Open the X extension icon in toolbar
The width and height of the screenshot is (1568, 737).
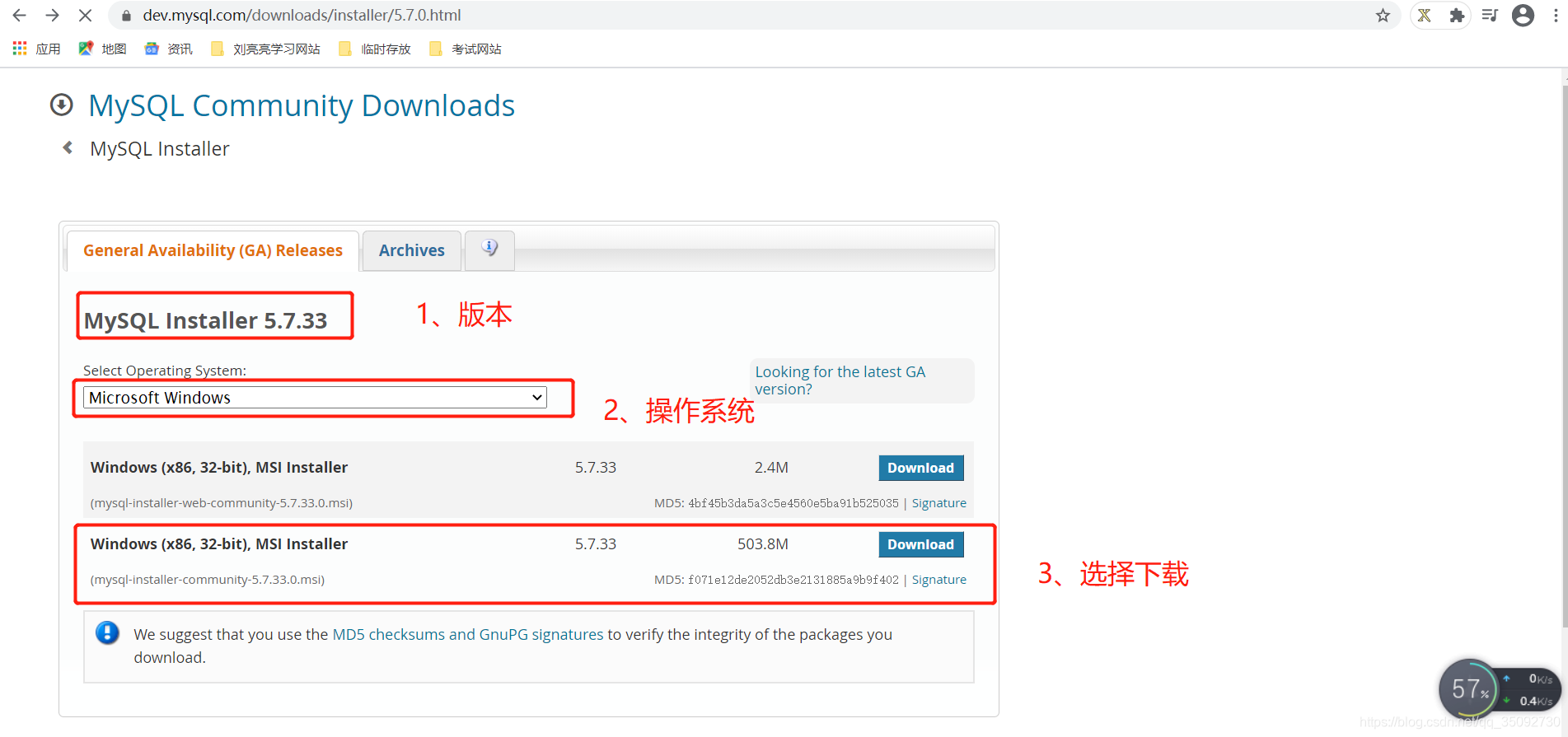pyautogui.click(x=1424, y=15)
